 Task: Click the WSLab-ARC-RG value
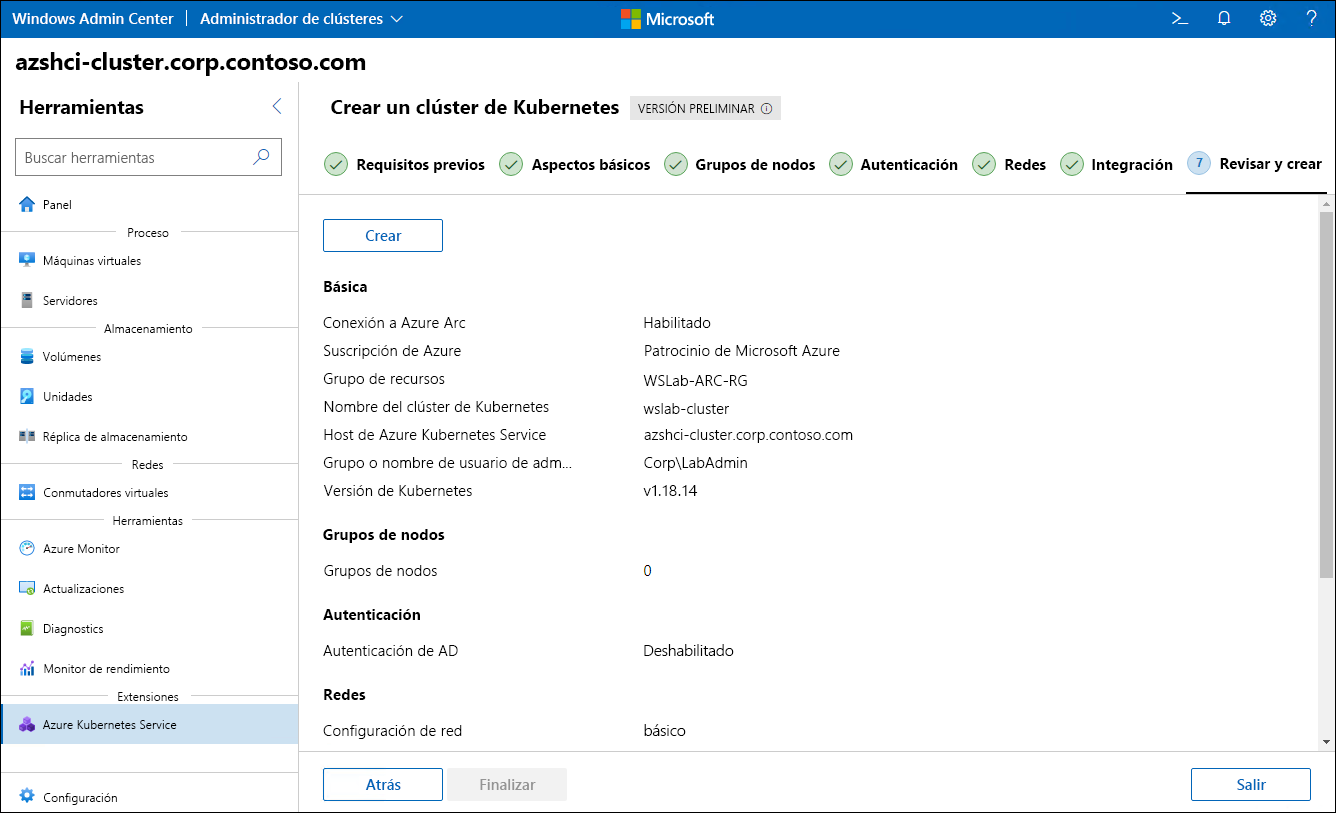(696, 380)
